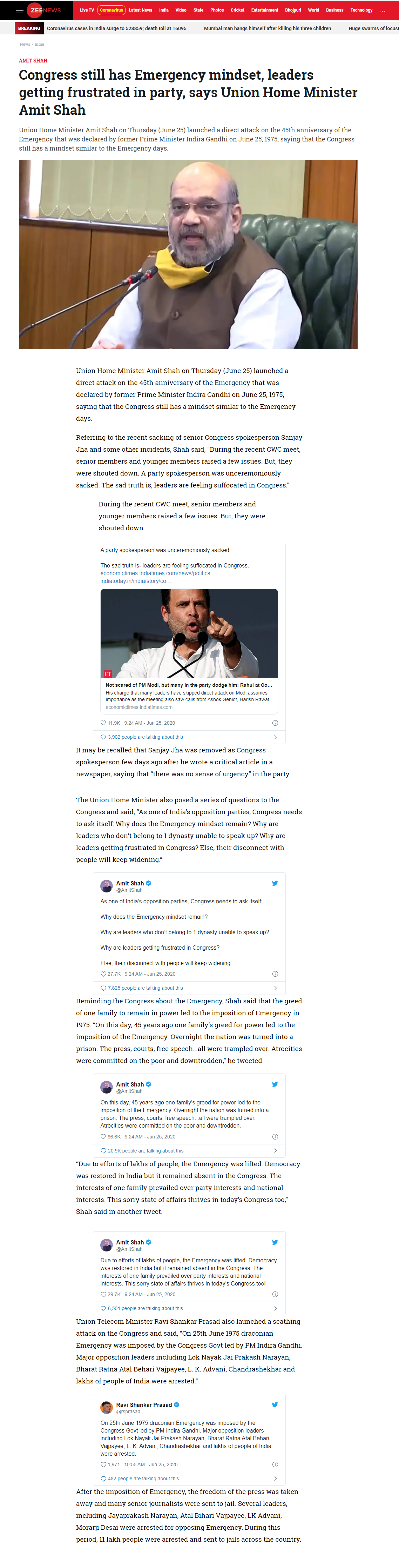The image size is (399, 1568).
Task: Open the Coronavirus nav tab
Action: click(x=111, y=10)
